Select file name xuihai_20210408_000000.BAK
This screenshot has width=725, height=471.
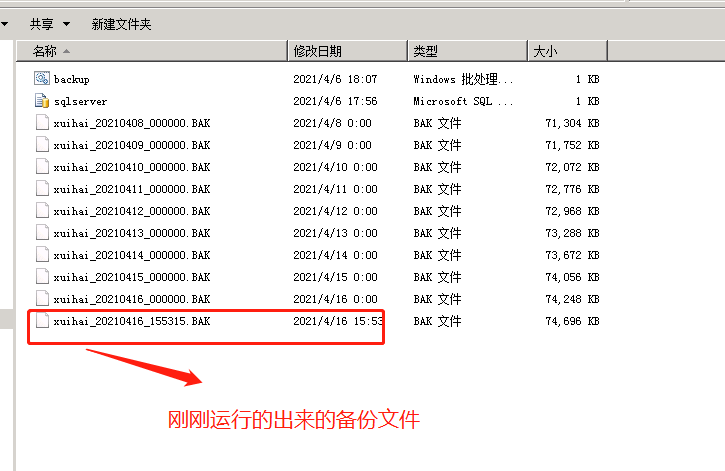coord(132,123)
